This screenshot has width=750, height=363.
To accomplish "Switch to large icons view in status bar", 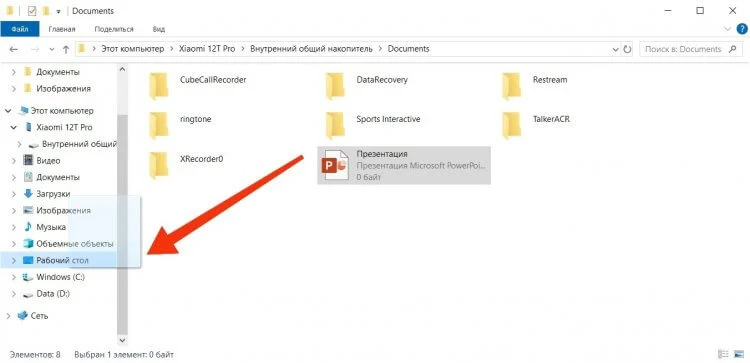I will pyautogui.click(x=738, y=354).
